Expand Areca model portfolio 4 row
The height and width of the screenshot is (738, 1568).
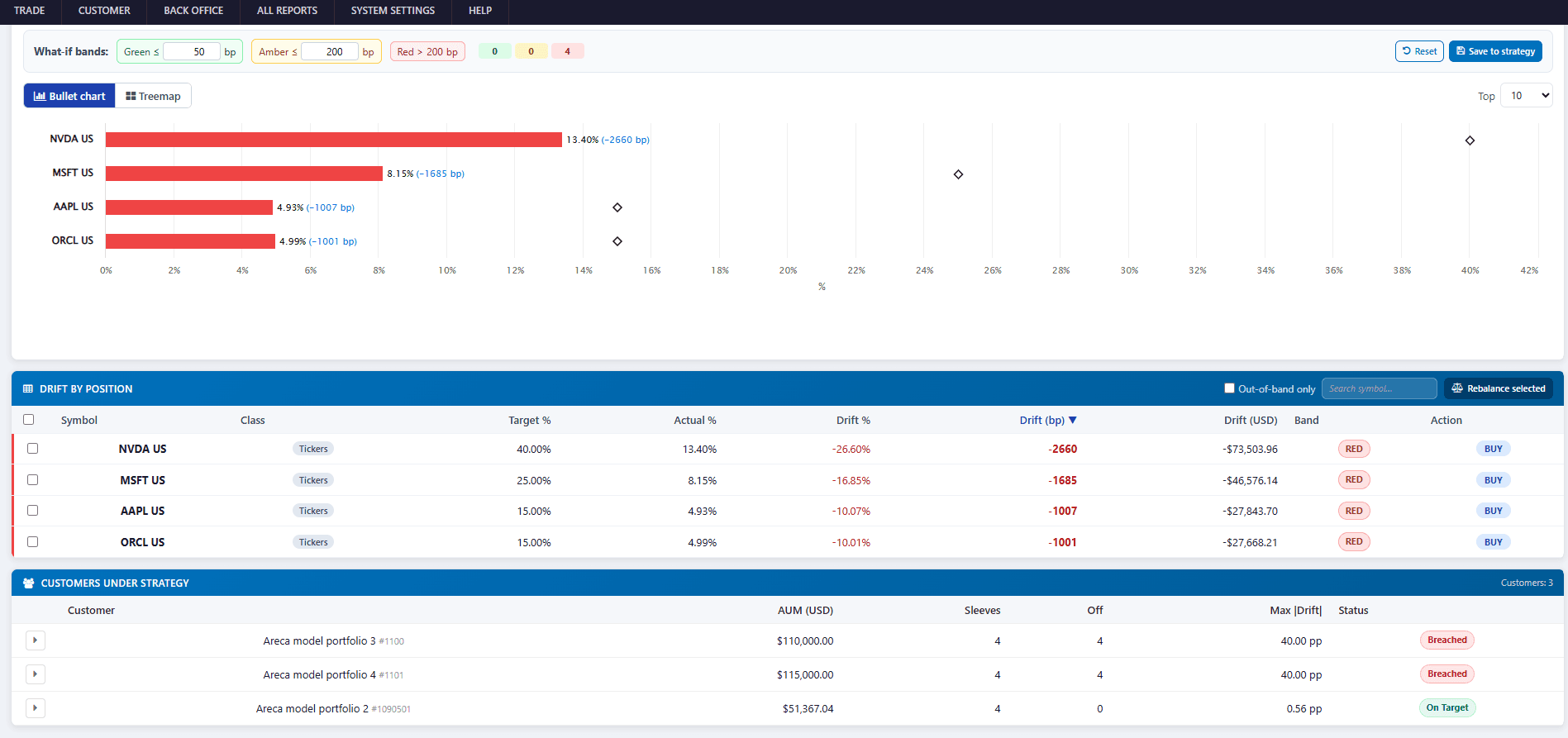click(x=36, y=674)
